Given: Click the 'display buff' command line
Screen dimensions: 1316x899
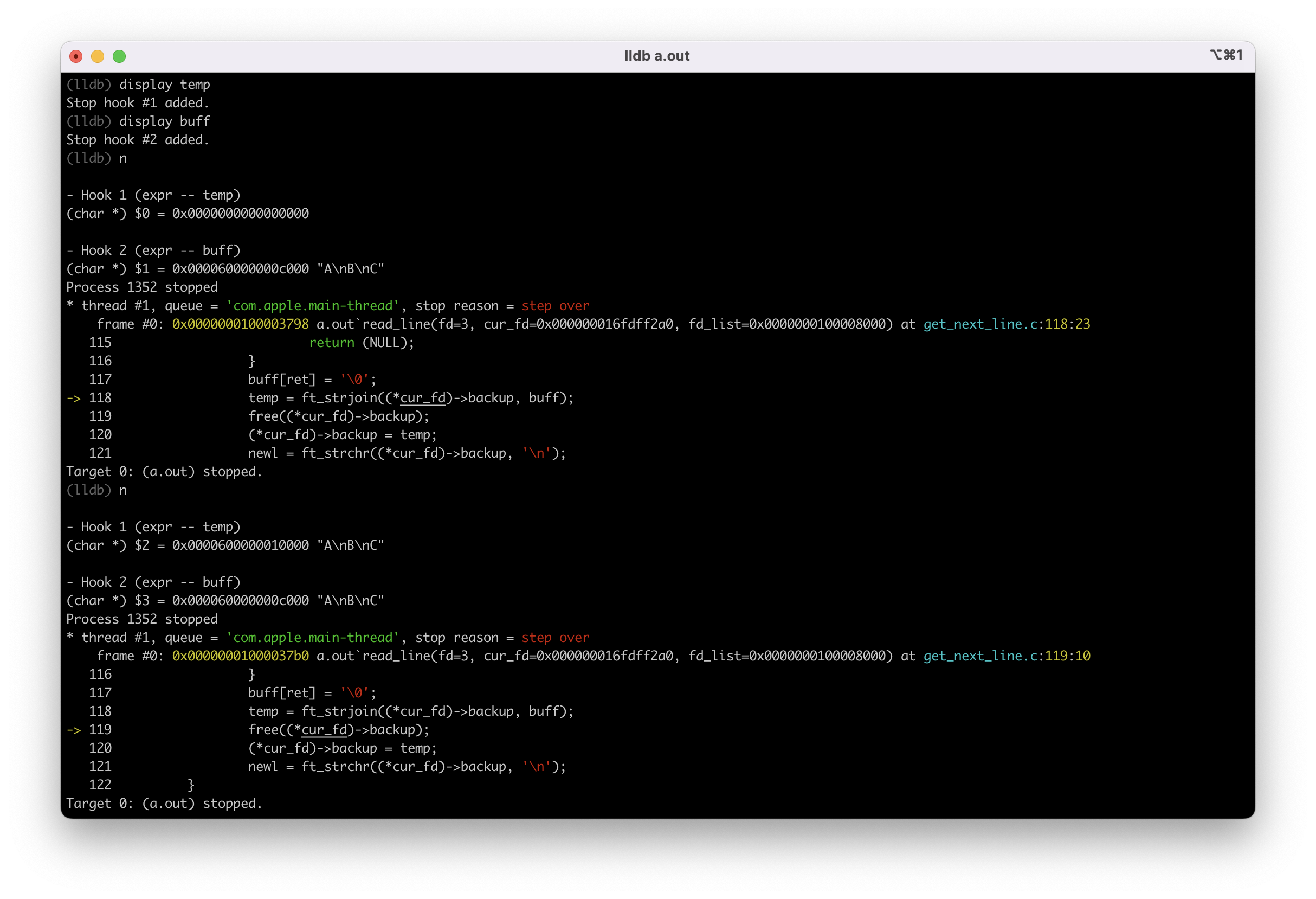Looking at the screenshot, I should (x=164, y=121).
